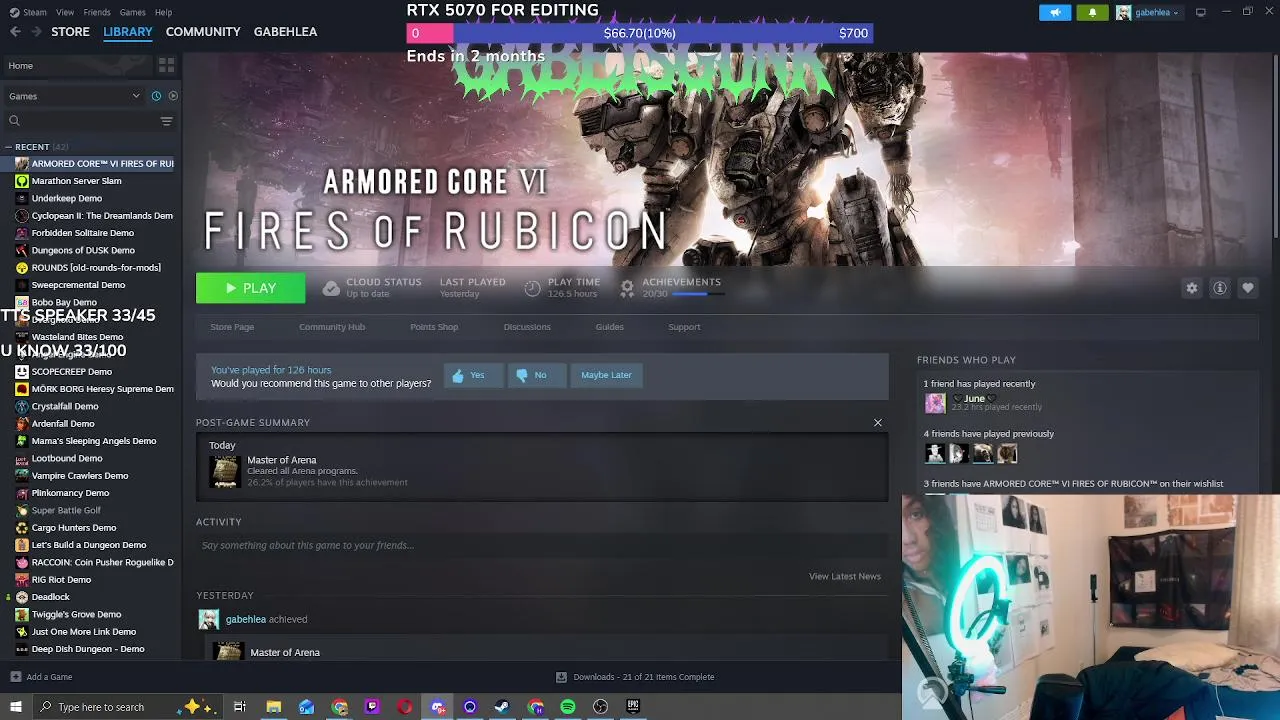The image size is (1280, 720).
Task: Open the Store Page link
Action: (232, 327)
